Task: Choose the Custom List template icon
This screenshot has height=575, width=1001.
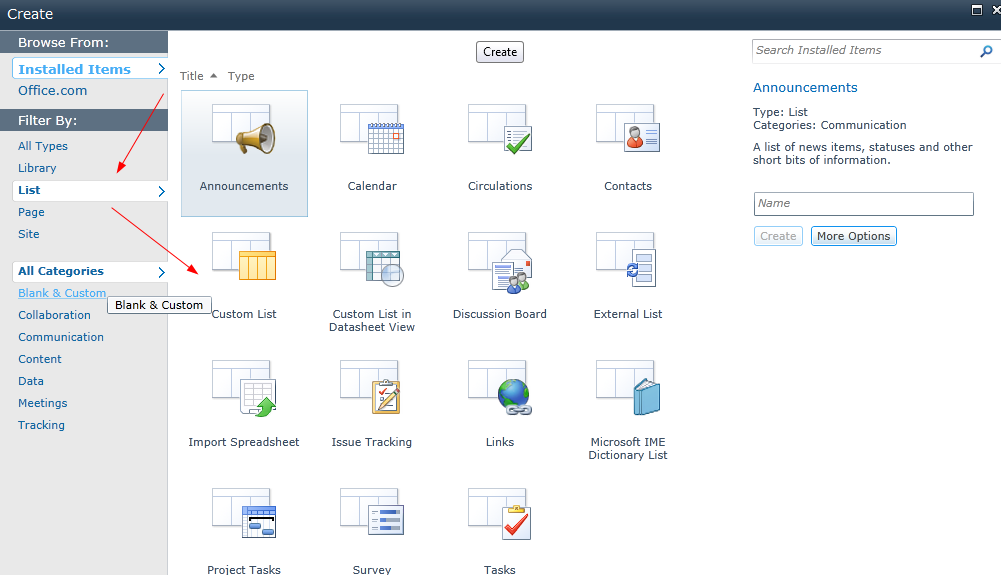Action: click(244, 258)
